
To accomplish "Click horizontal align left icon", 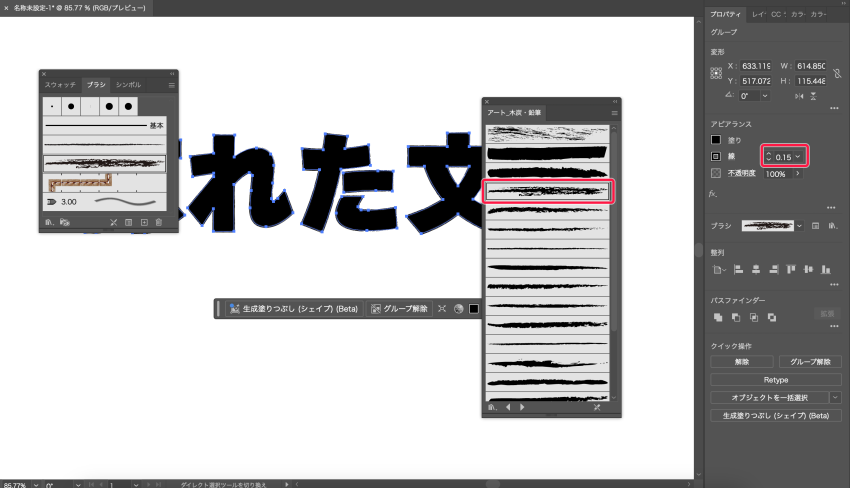I will click(x=738, y=269).
